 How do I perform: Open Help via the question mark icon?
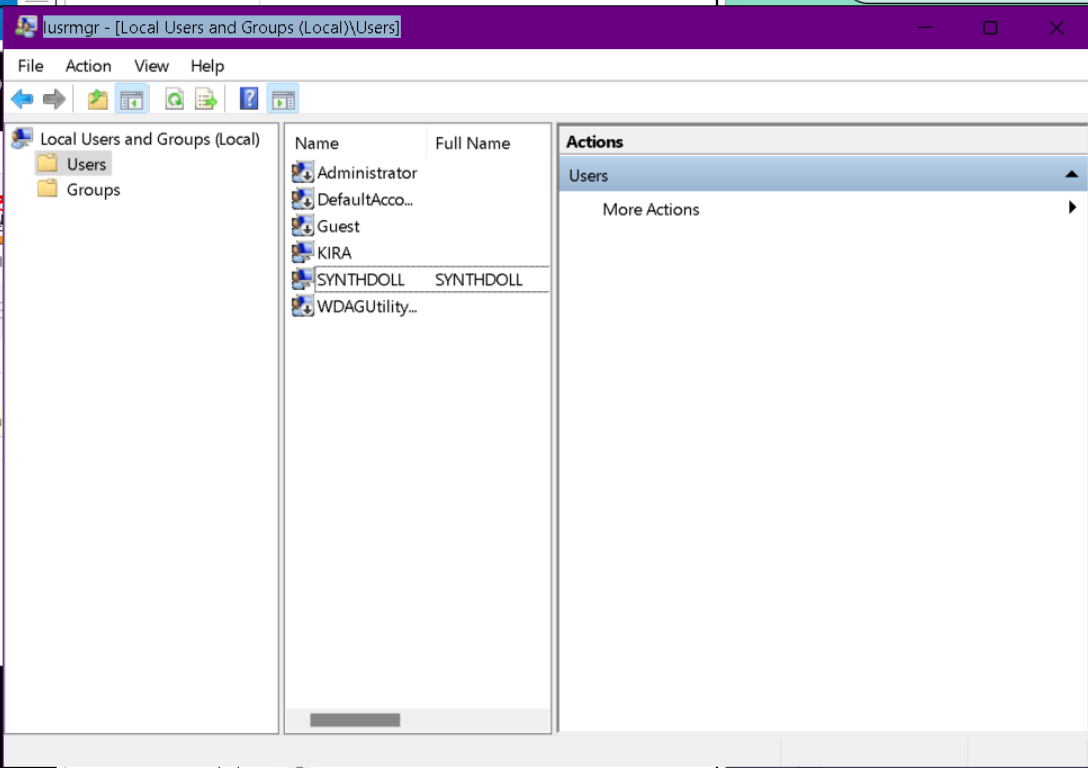tap(249, 99)
